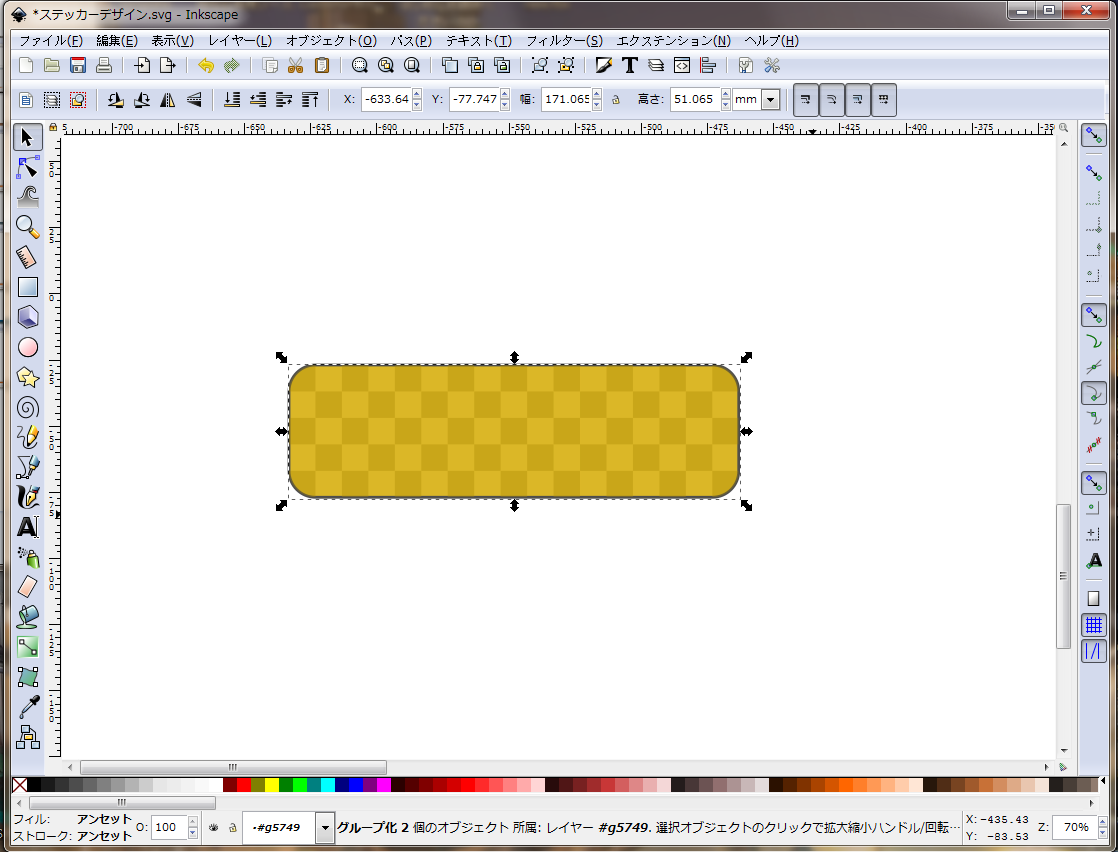Select the Eraser tool

tap(28, 586)
